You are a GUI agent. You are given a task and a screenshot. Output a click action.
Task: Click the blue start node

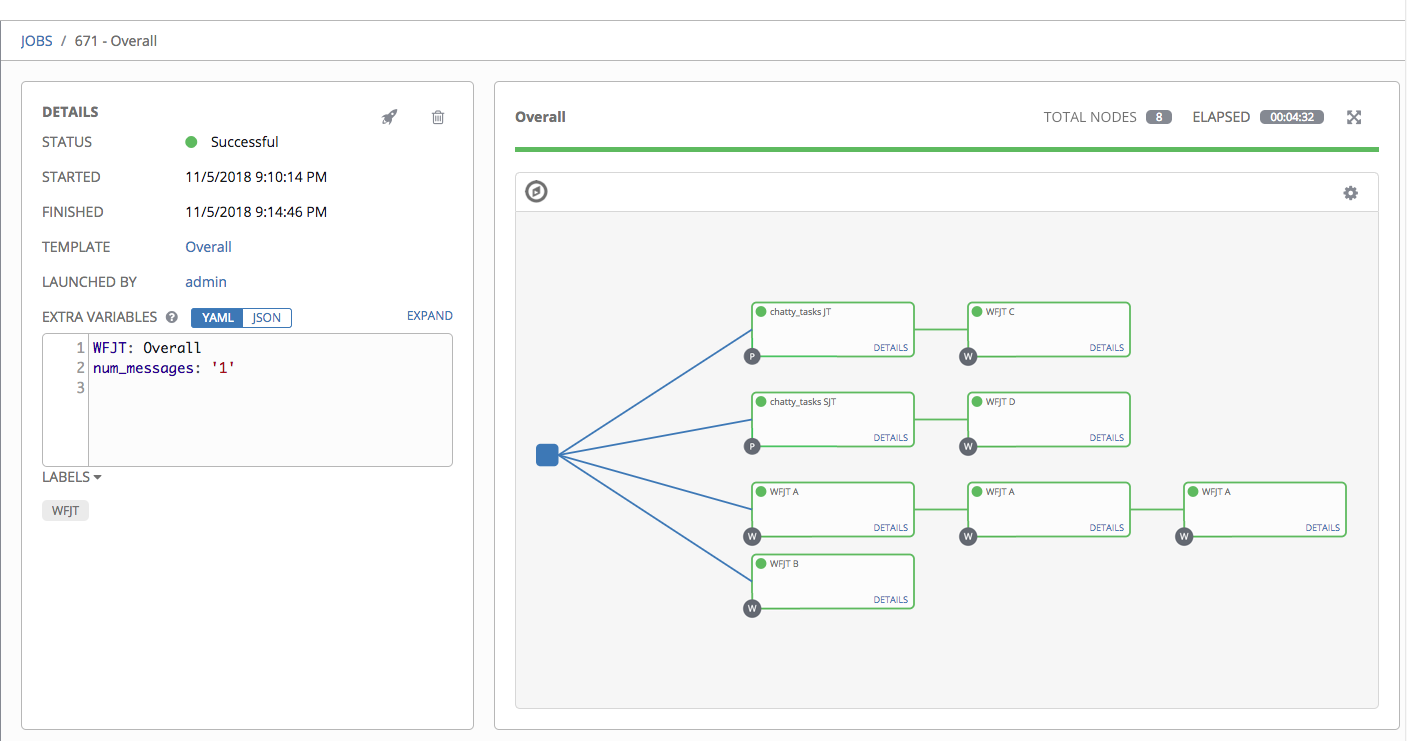pos(547,455)
